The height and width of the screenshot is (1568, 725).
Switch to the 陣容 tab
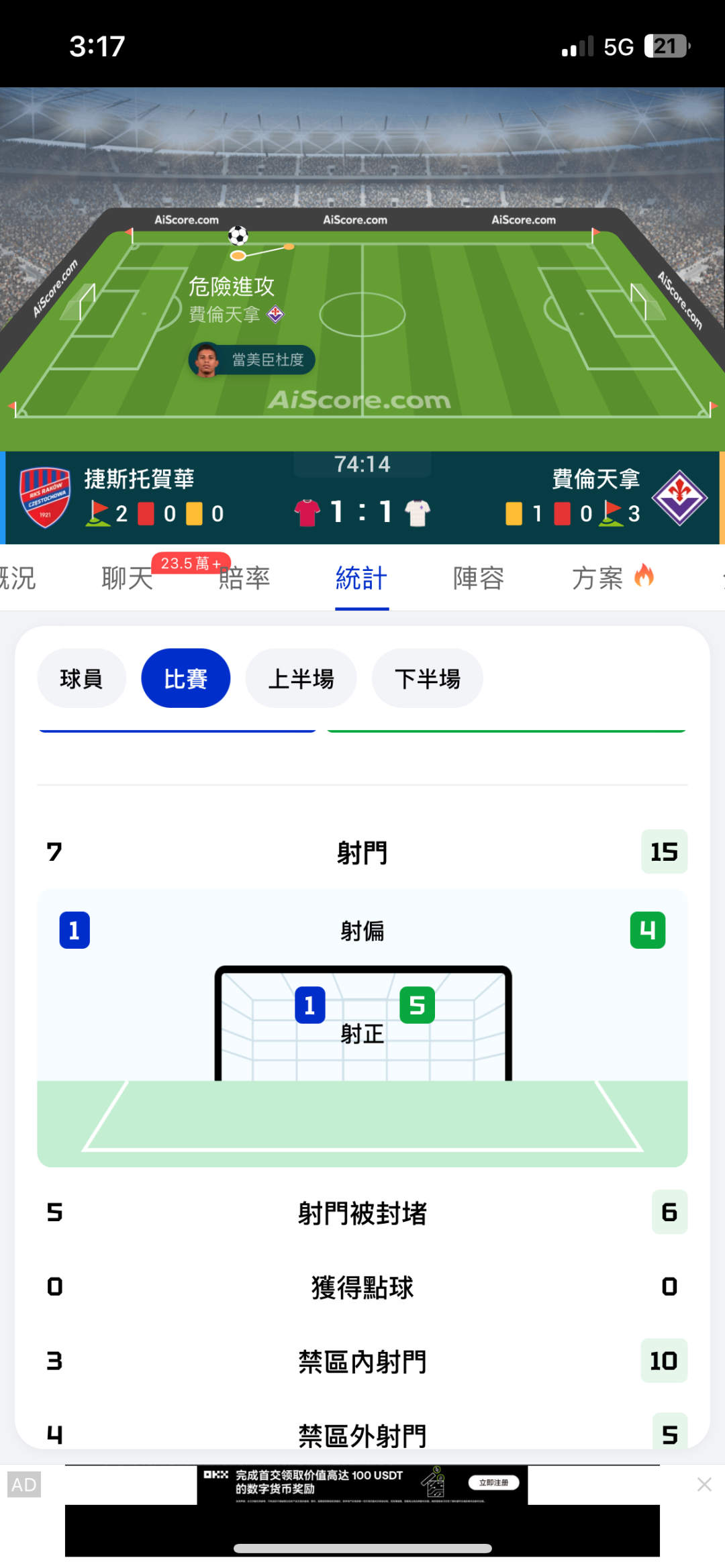[479, 578]
